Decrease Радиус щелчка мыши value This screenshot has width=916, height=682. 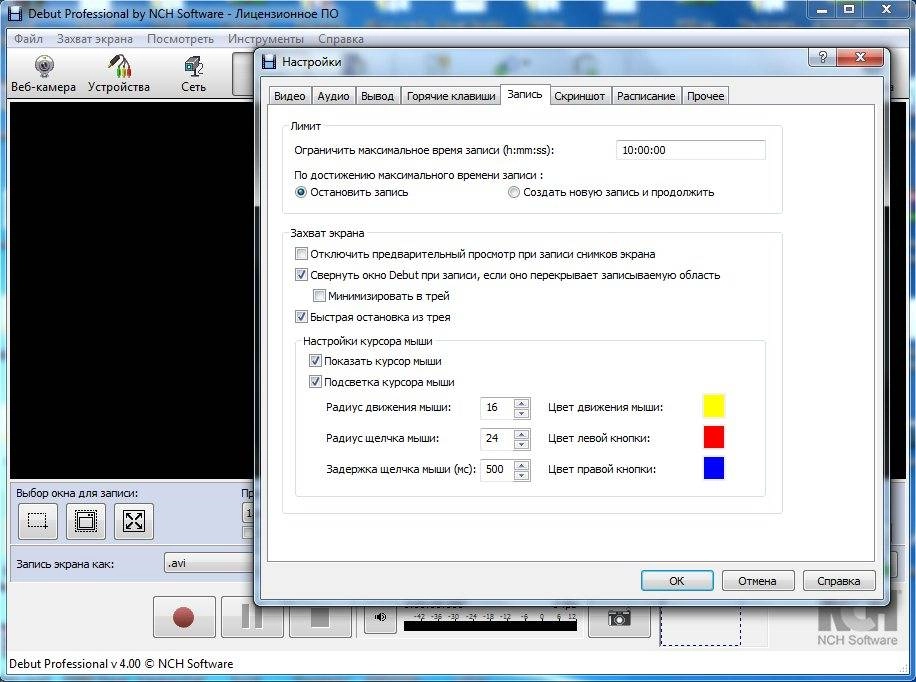pos(522,444)
